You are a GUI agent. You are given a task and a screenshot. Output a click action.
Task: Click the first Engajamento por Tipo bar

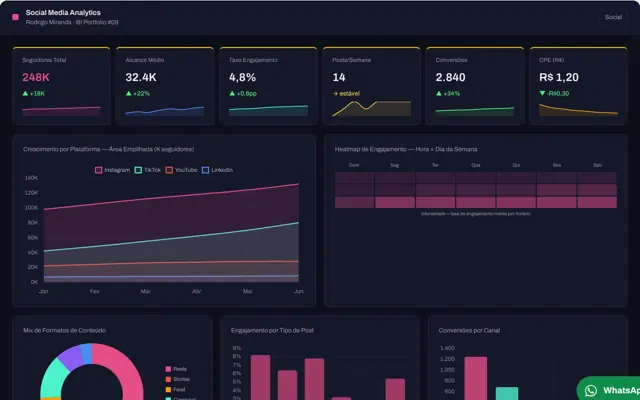260,378
